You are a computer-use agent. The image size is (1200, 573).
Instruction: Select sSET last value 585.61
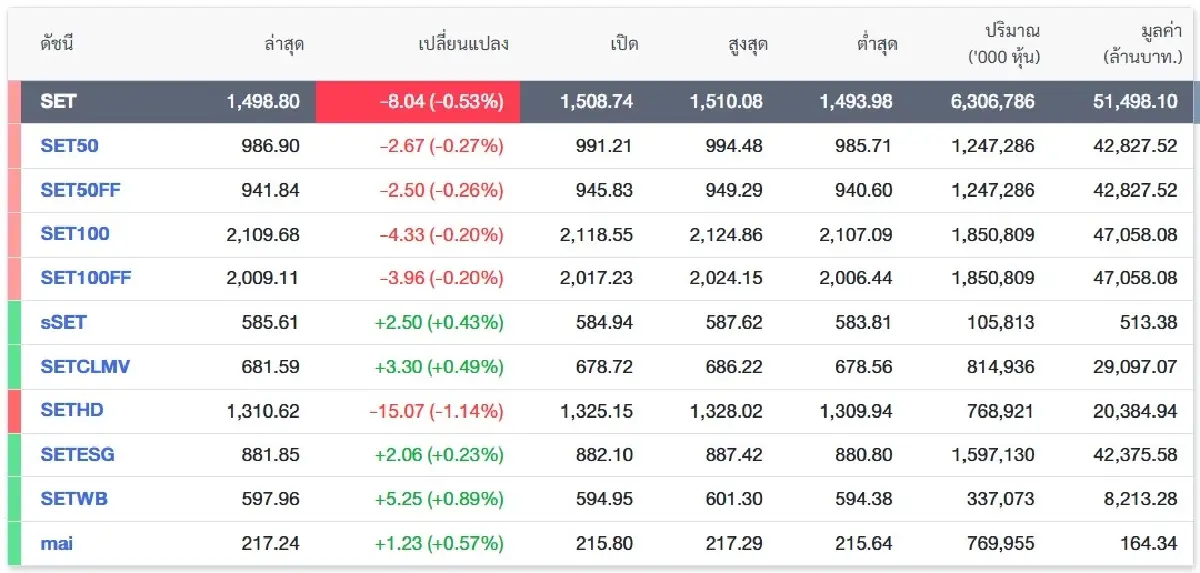[271, 322]
